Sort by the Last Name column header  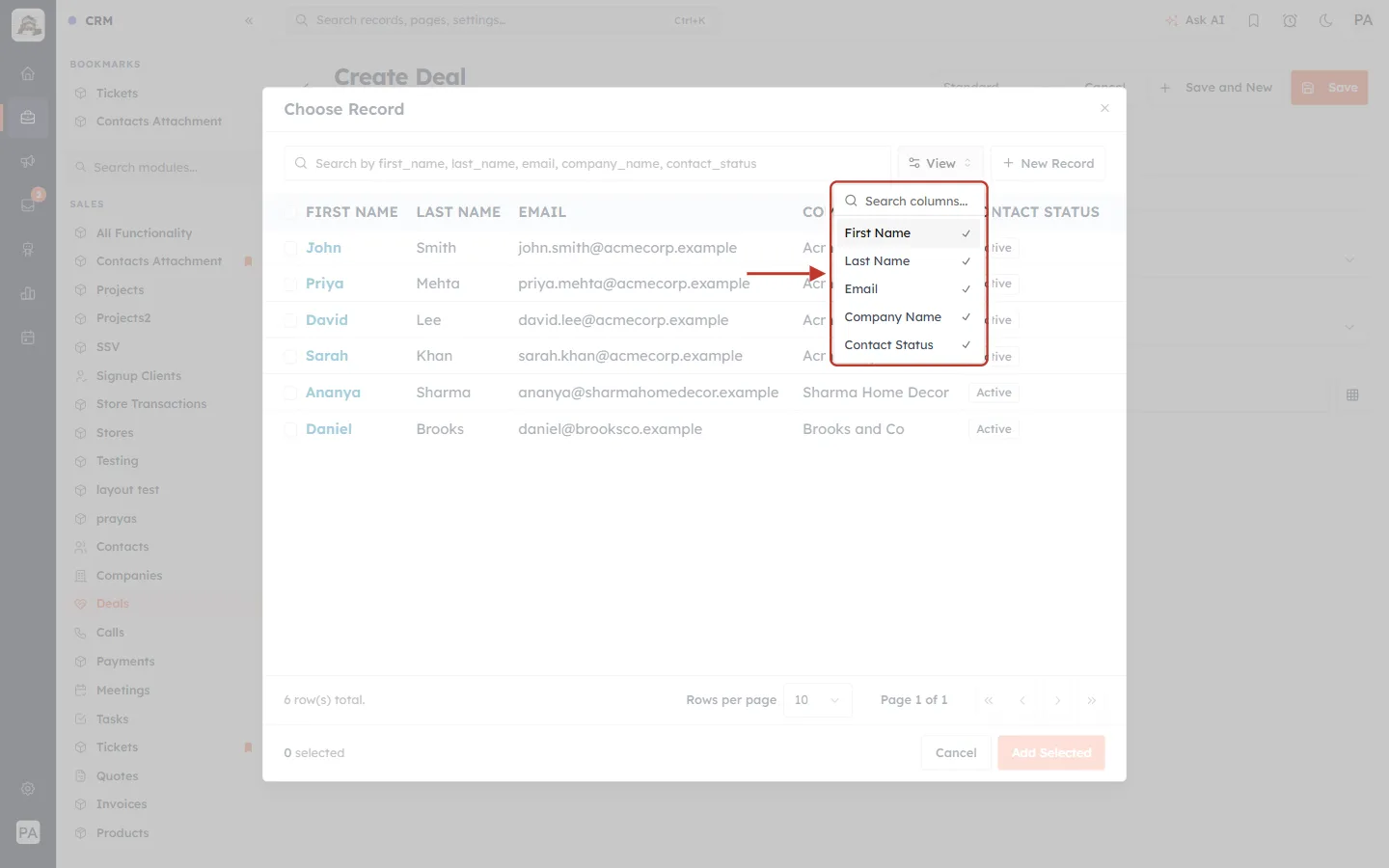[x=458, y=212]
